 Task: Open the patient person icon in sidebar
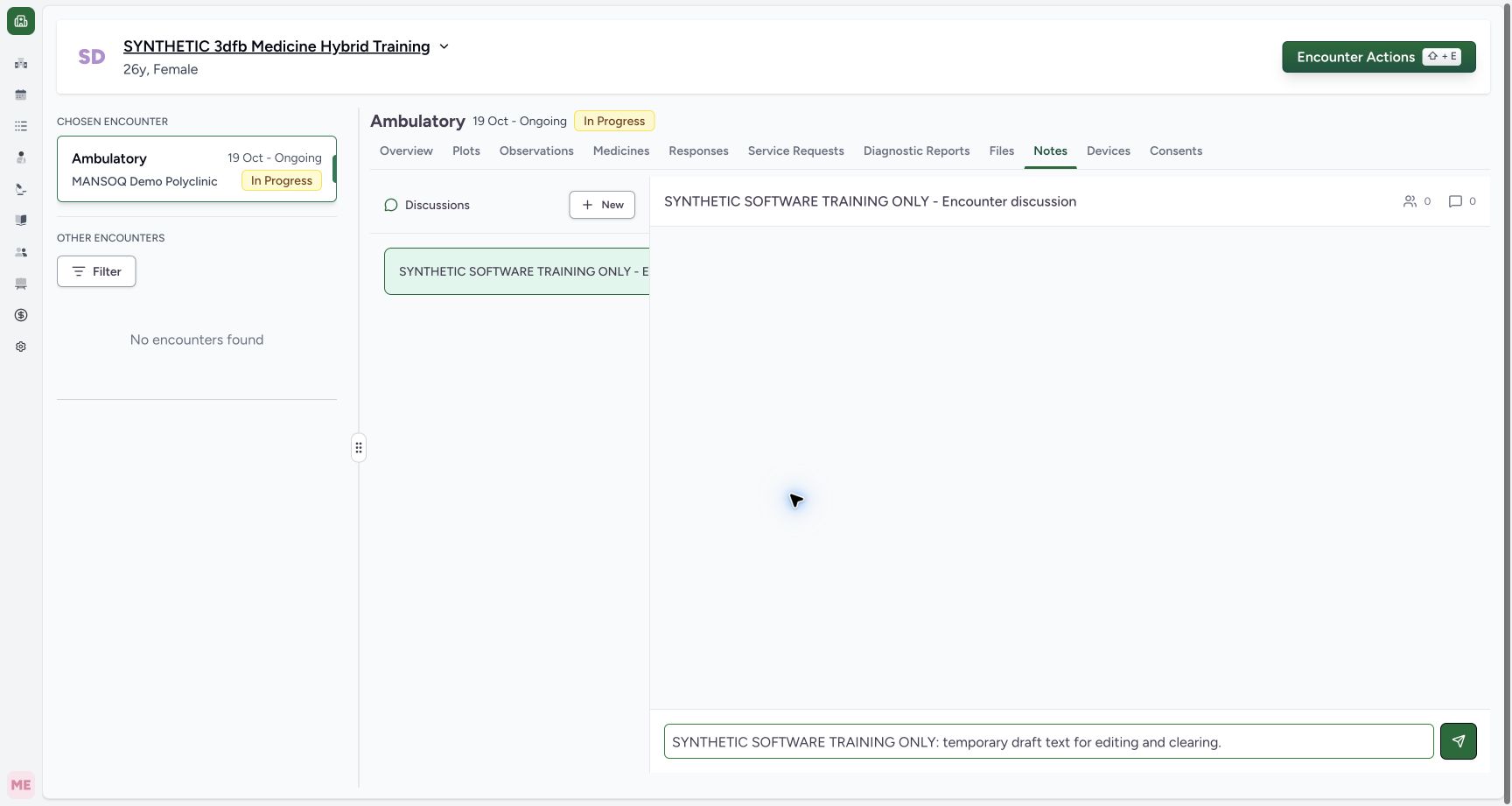pos(21,158)
